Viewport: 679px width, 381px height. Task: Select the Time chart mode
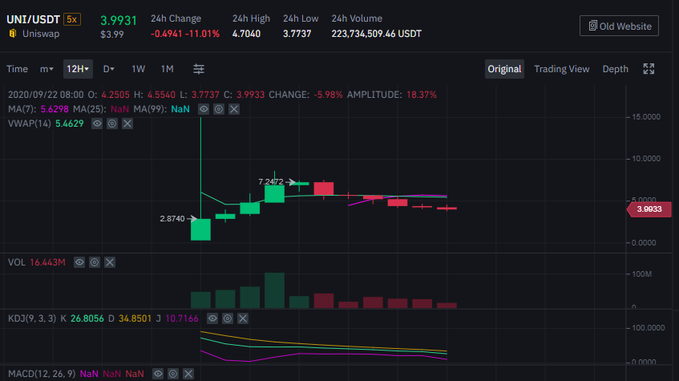(17, 69)
